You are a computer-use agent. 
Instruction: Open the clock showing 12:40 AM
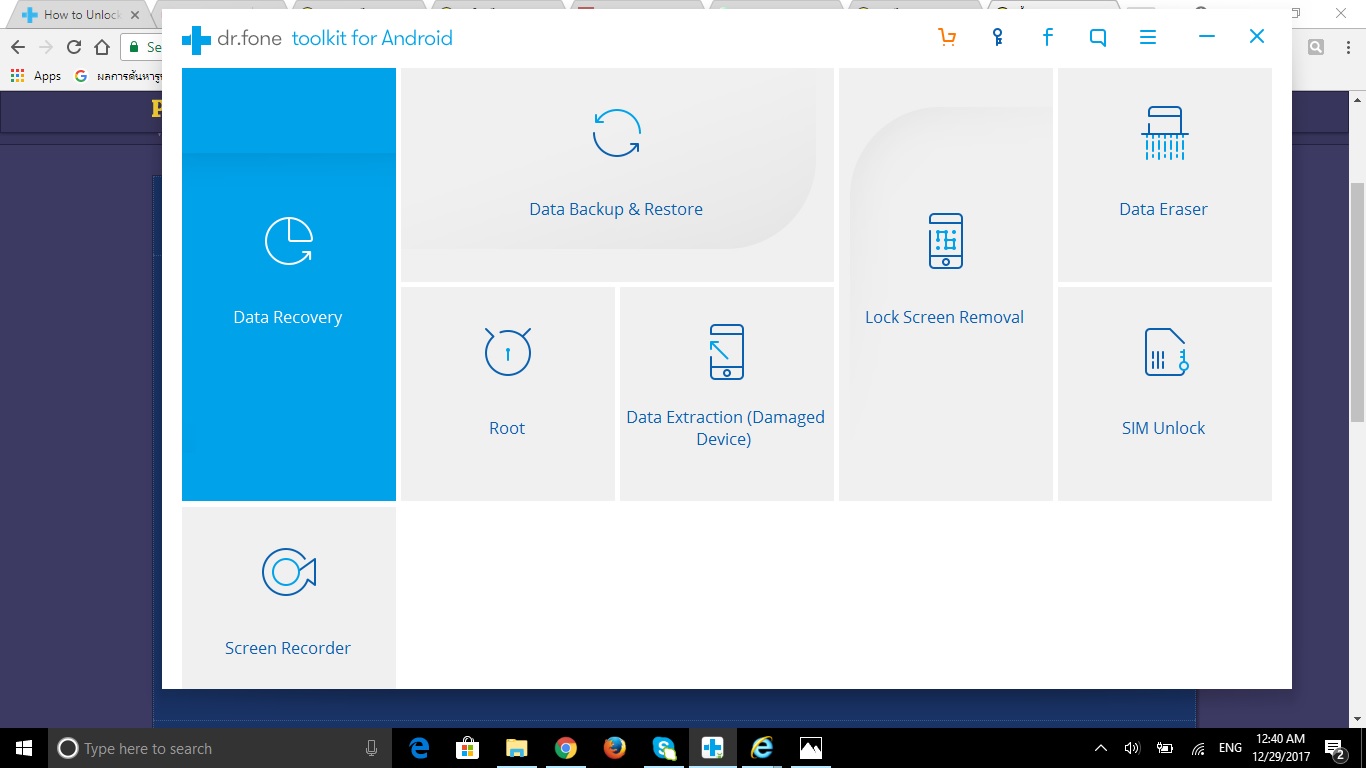[x=1282, y=748]
